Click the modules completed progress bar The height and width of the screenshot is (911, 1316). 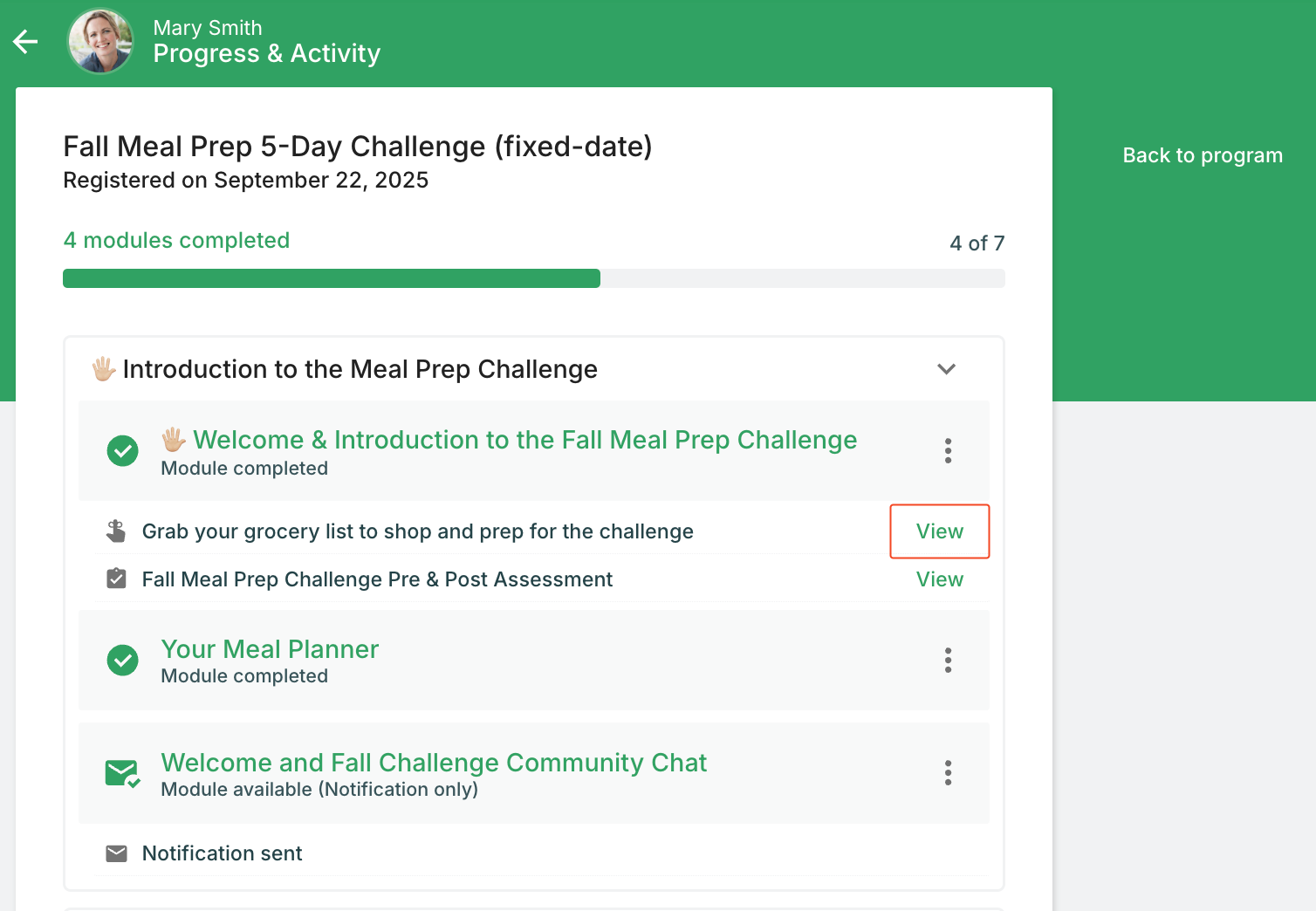533,278
